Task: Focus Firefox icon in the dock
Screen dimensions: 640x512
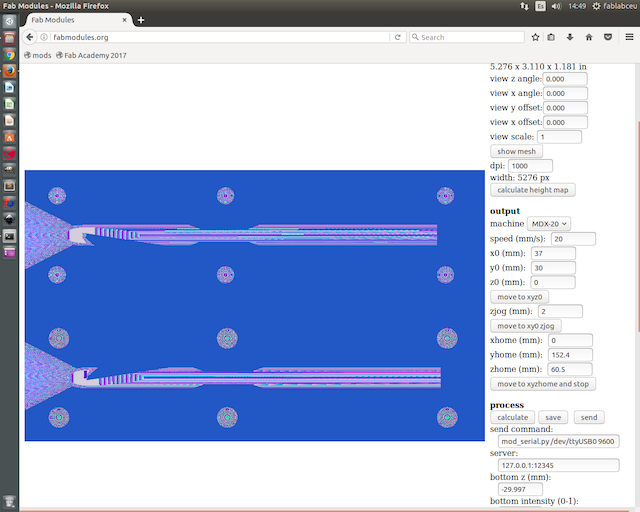Action: click(9, 71)
